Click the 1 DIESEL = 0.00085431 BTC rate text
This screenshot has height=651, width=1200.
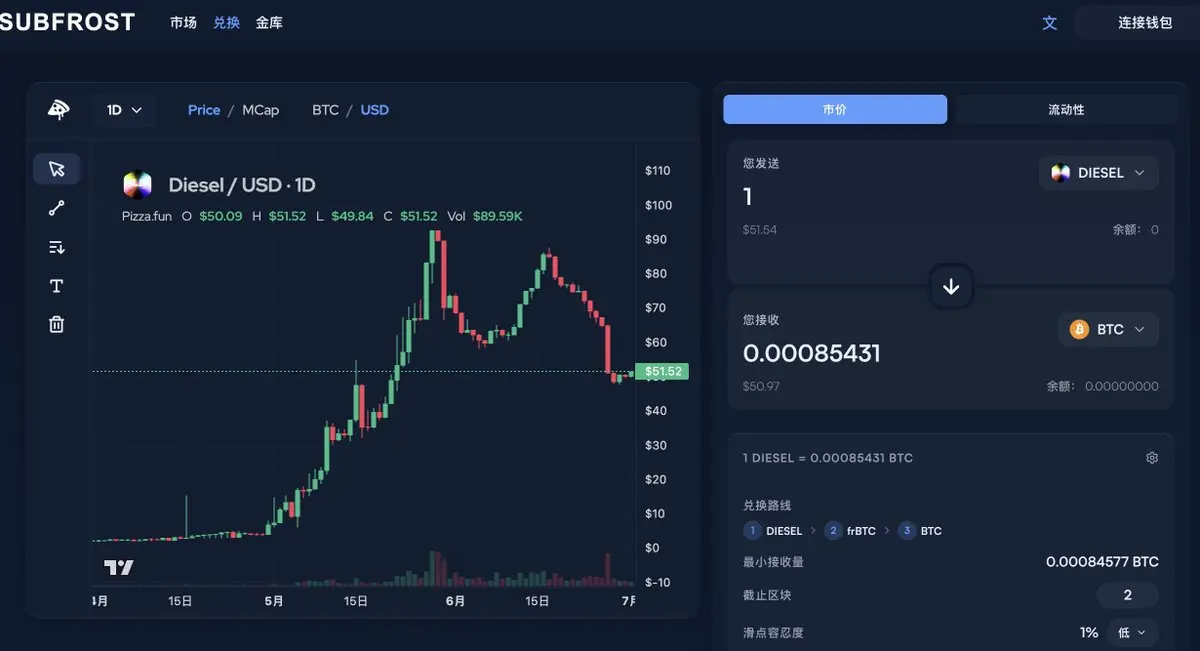click(x=827, y=458)
